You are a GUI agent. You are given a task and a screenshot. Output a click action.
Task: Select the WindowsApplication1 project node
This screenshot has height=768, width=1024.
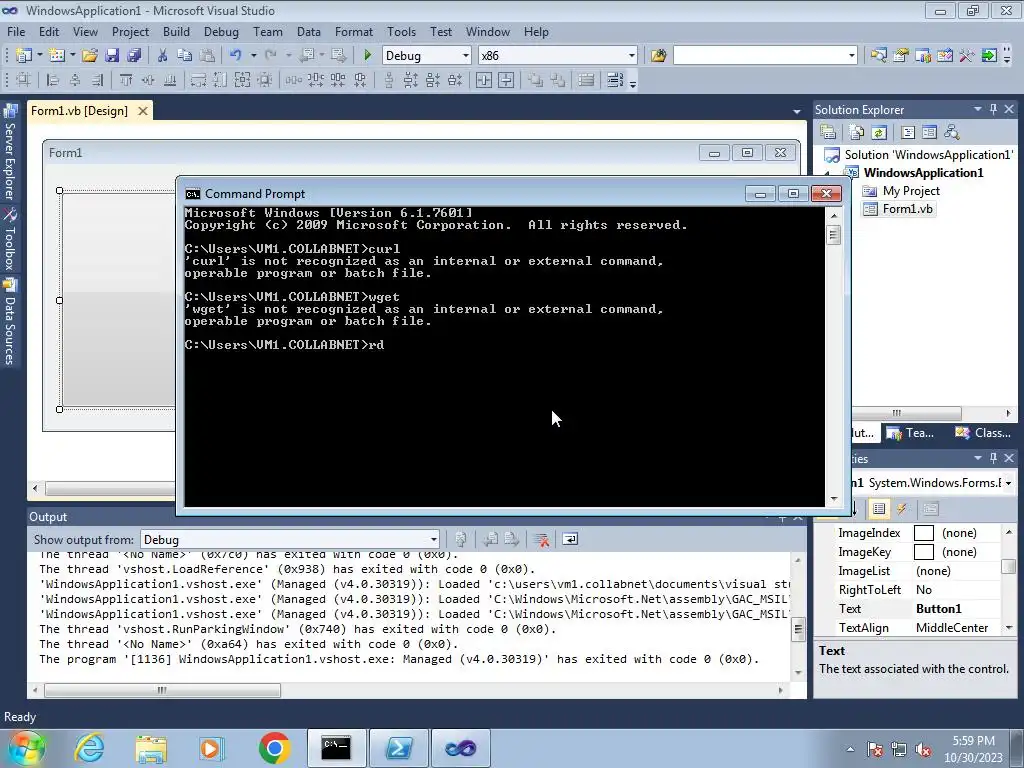point(923,172)
